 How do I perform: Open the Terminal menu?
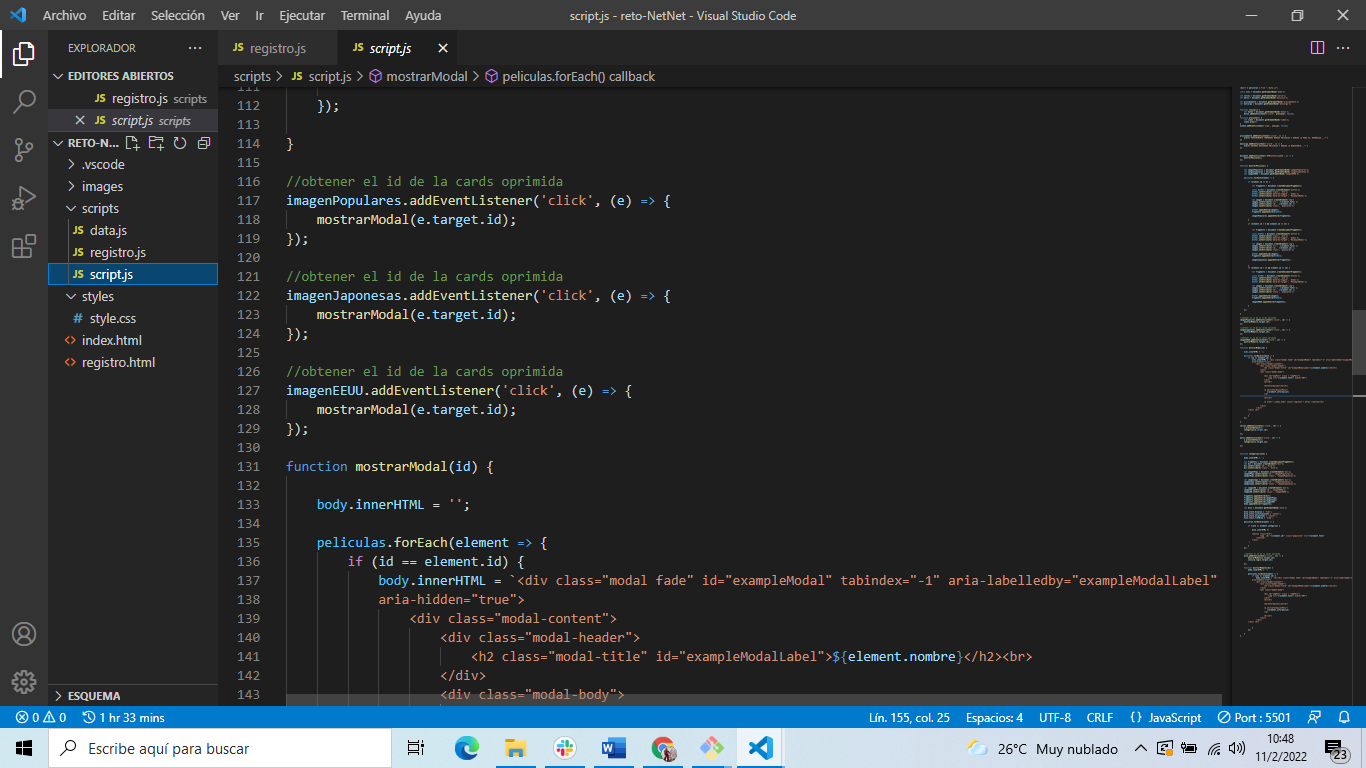[x=365, y=15]
